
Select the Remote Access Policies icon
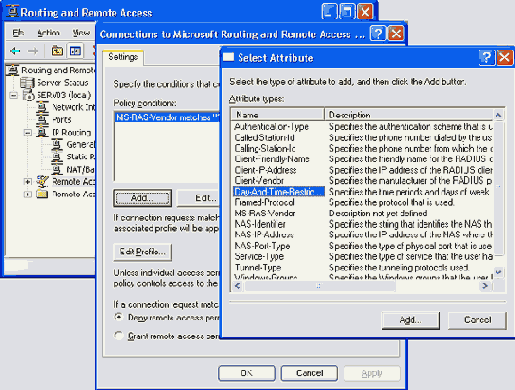click(42, 181)
